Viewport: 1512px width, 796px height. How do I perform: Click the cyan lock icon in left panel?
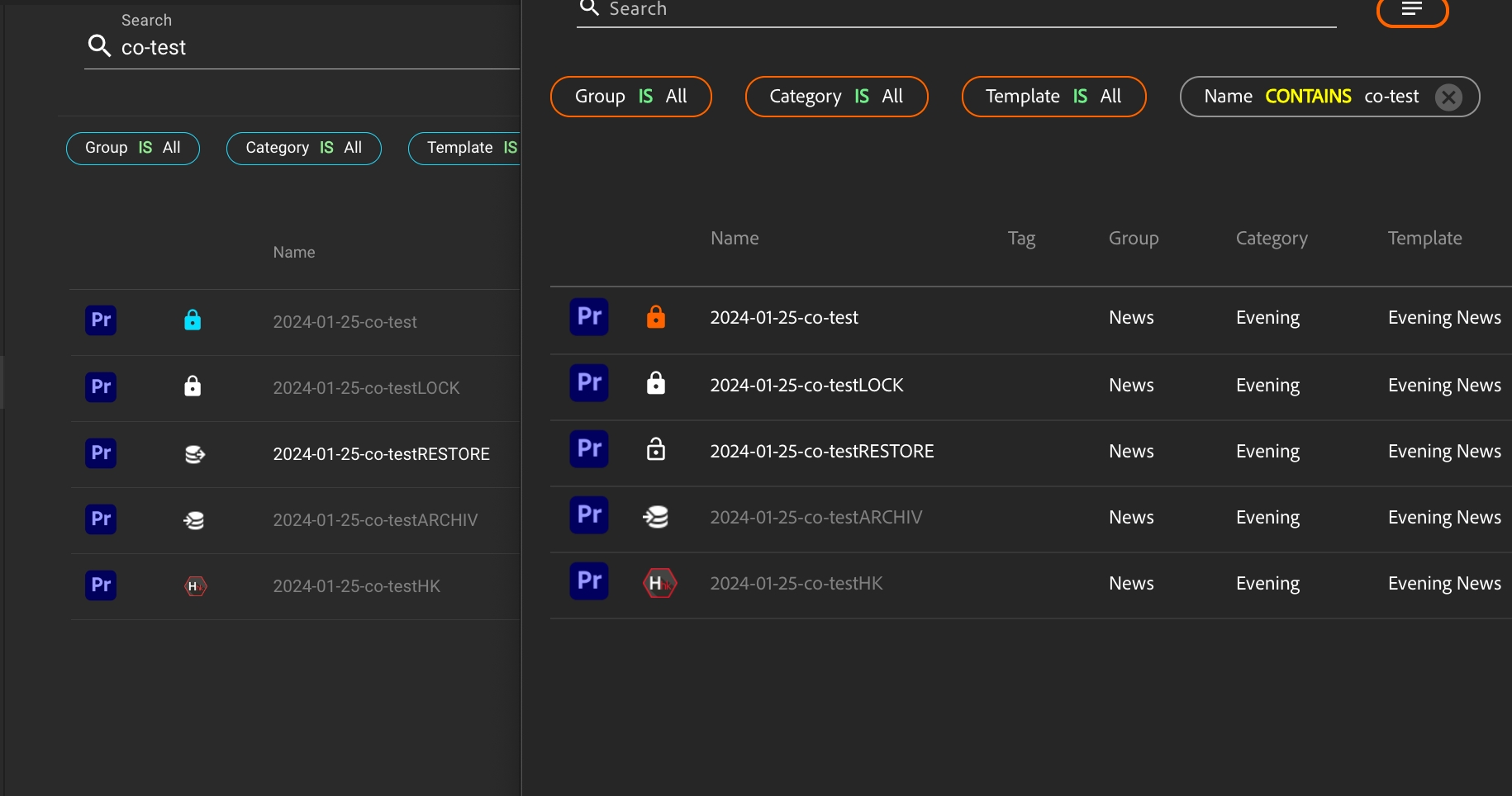click(193, 320)
